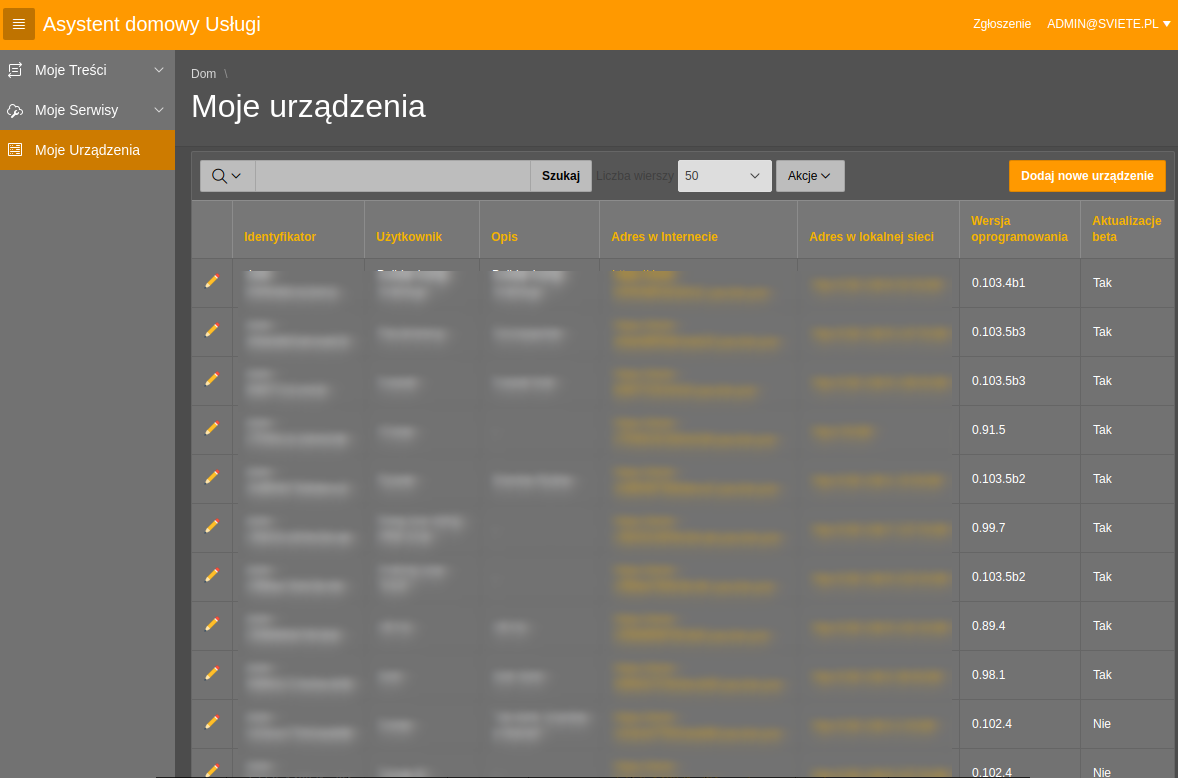
Task: Click edit pencil for version 0.91.5 row
Action: pyautogui.click(x=212, y=429)
